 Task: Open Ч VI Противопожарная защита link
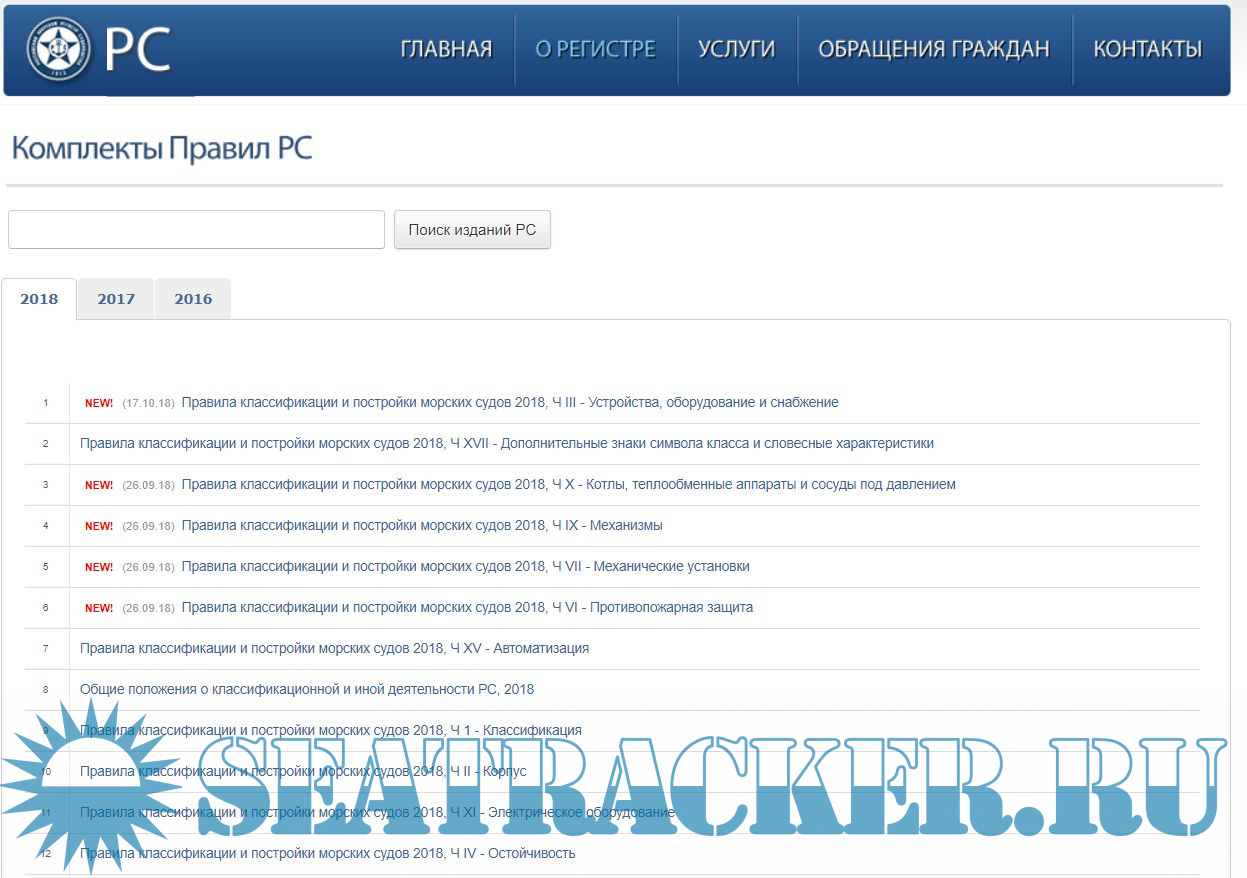[467, 607]
